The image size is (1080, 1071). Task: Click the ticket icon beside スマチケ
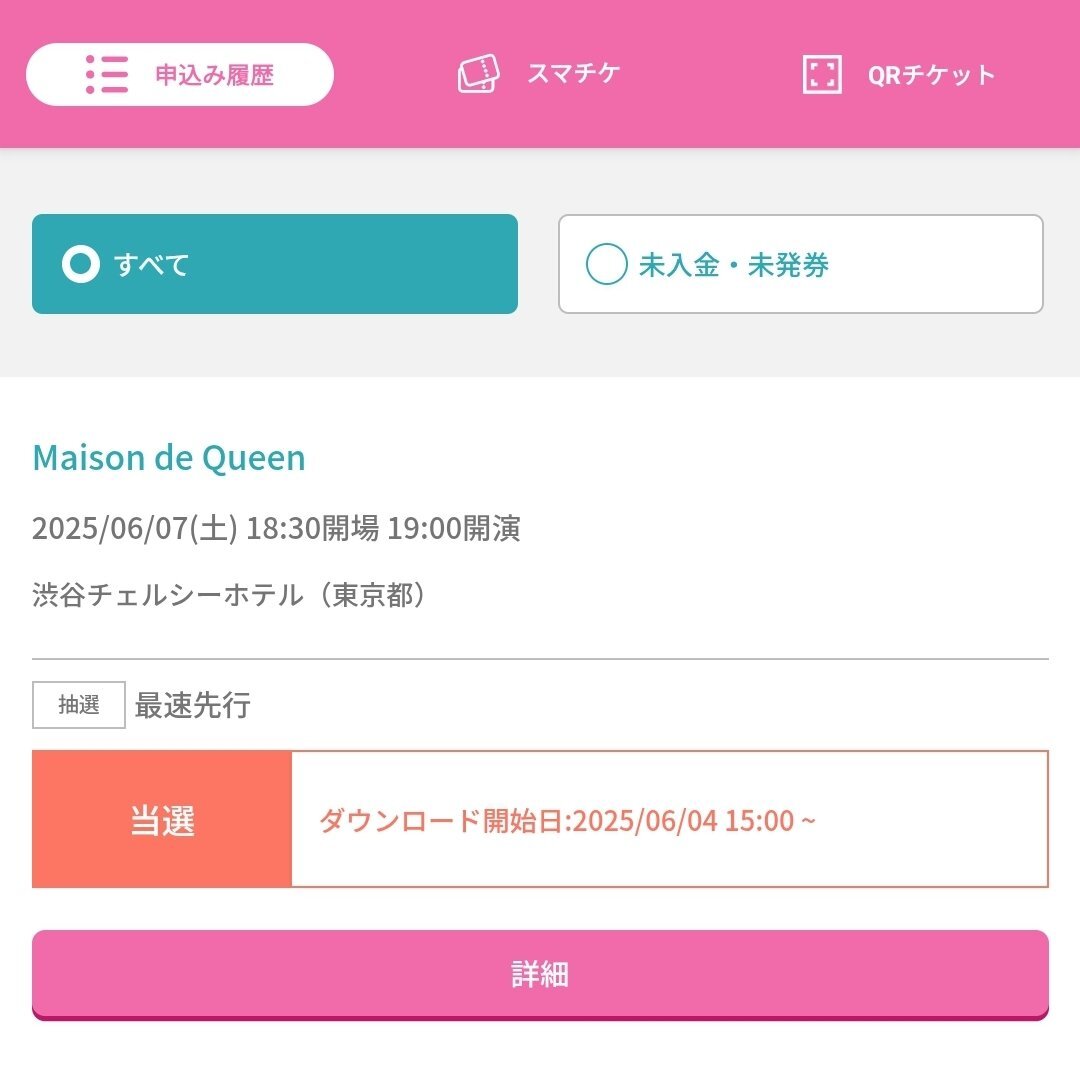(479, 73)
